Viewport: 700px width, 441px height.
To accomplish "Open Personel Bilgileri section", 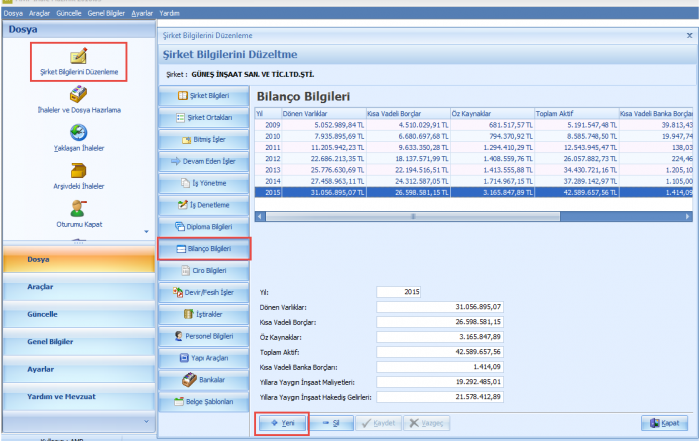I will click(x=203, y=336).
